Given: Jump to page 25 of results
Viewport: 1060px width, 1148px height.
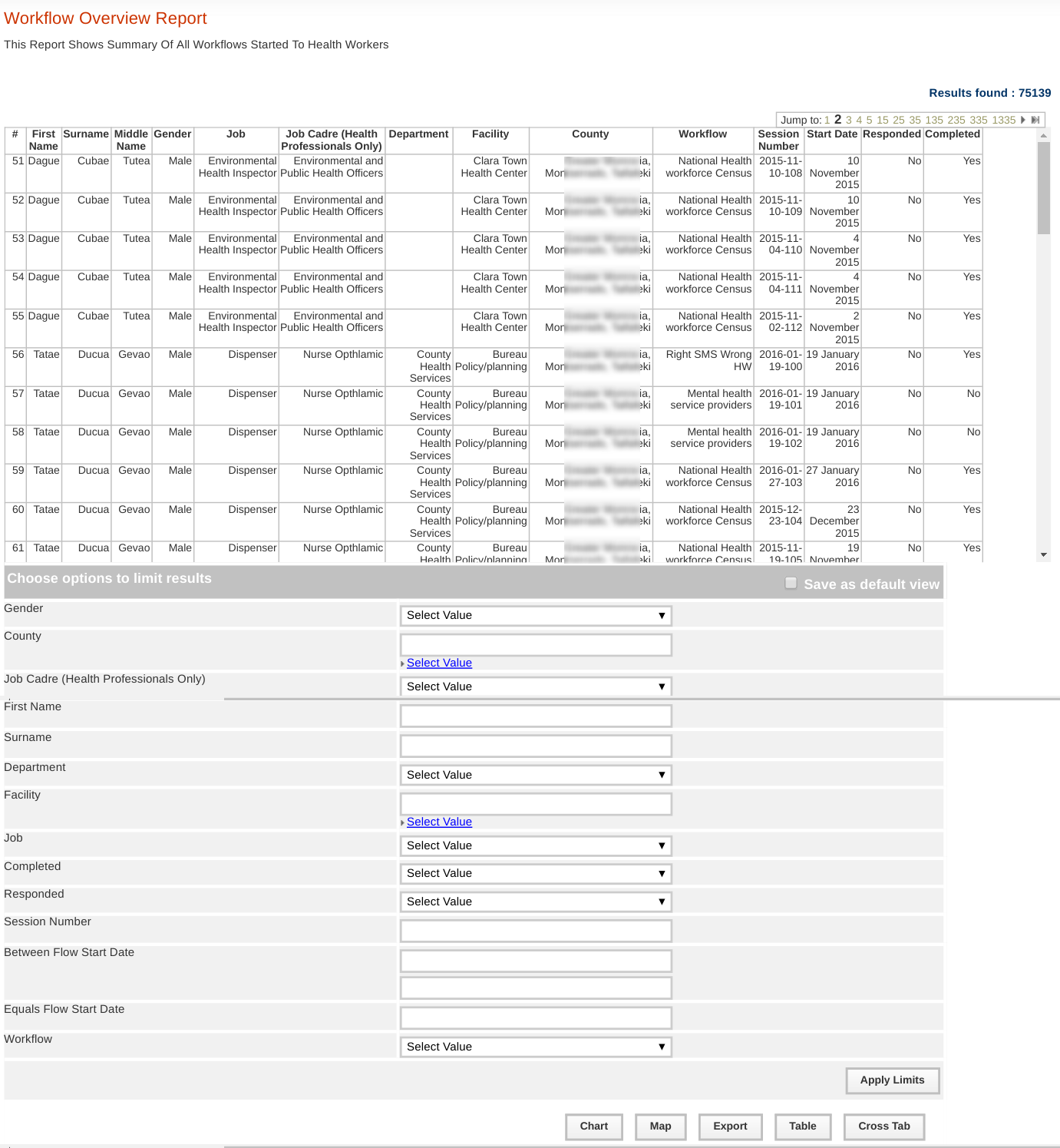Looking at the screenshot, I should point(899,120).
